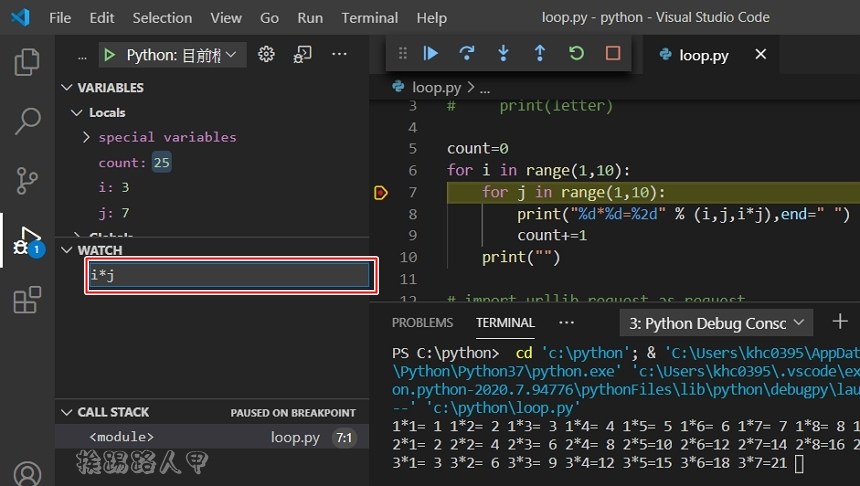Click Step Over in debug toolbar
Image resolution: width=860 pixels, height=486 pixels.
(467, 54)
